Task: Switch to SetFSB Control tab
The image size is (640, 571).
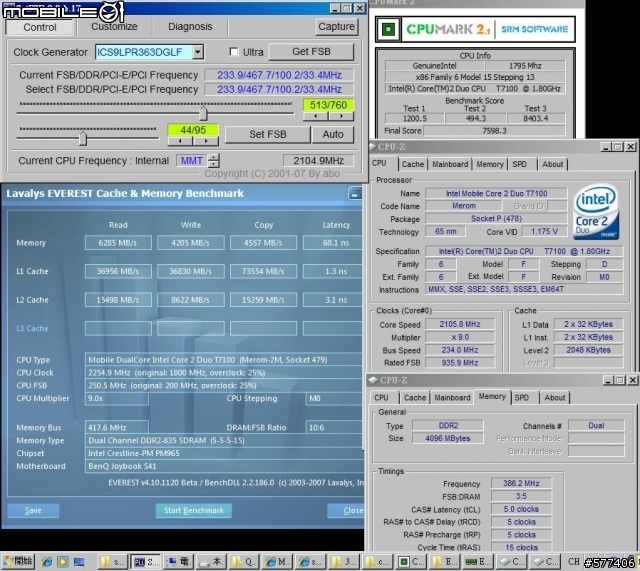Action: pyautogui.click(x=40, y=27)
